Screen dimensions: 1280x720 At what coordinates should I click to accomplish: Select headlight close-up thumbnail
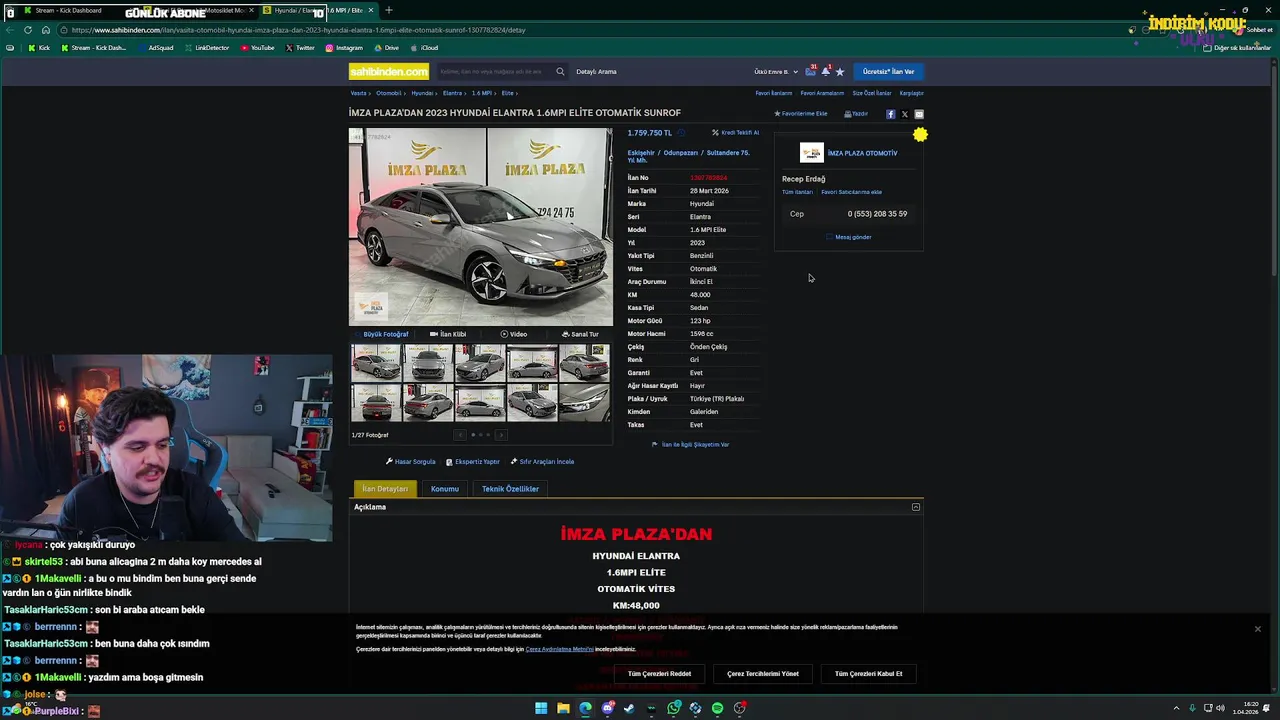click(584, 402)
